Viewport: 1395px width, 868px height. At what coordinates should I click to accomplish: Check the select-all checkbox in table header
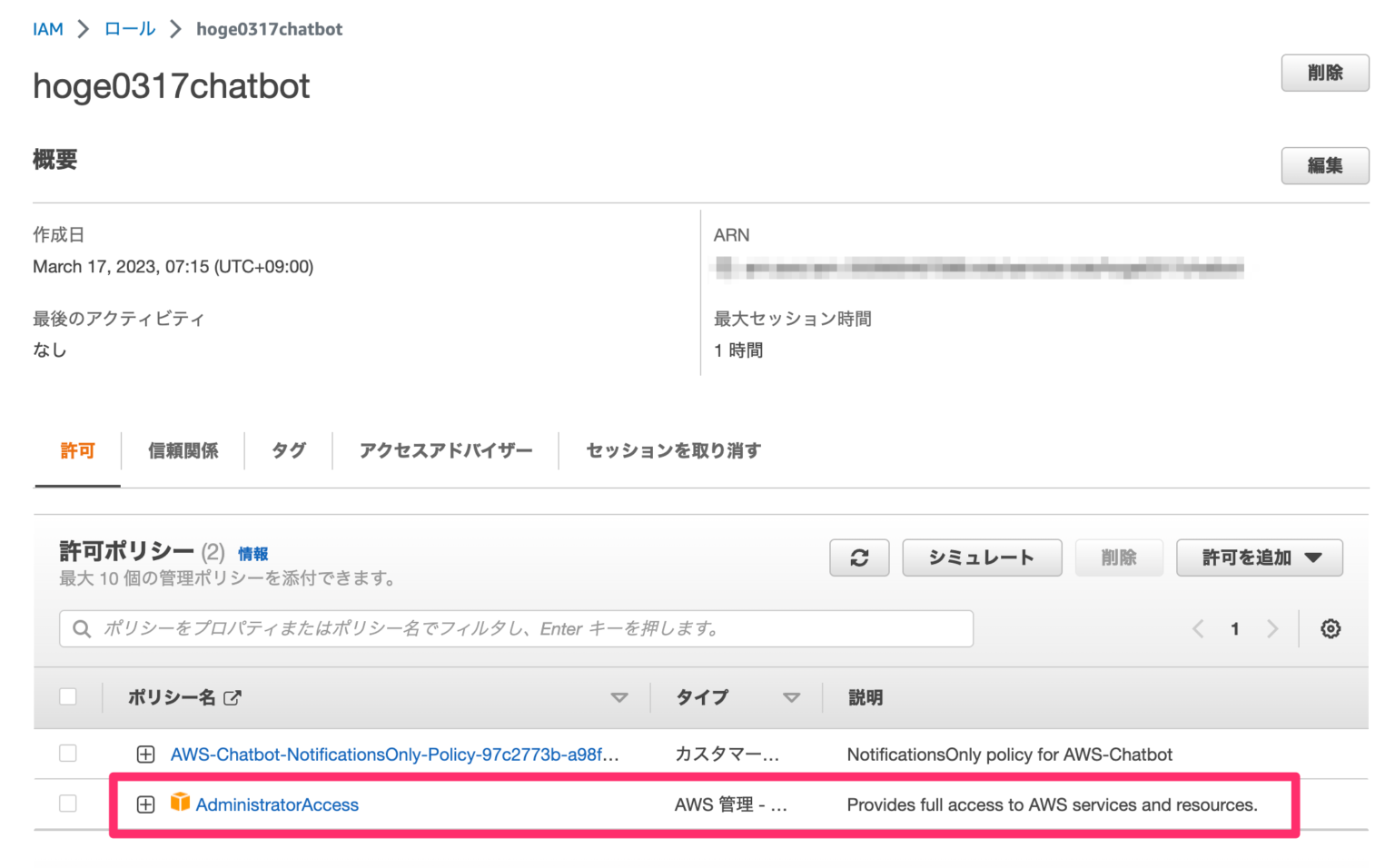68,695
